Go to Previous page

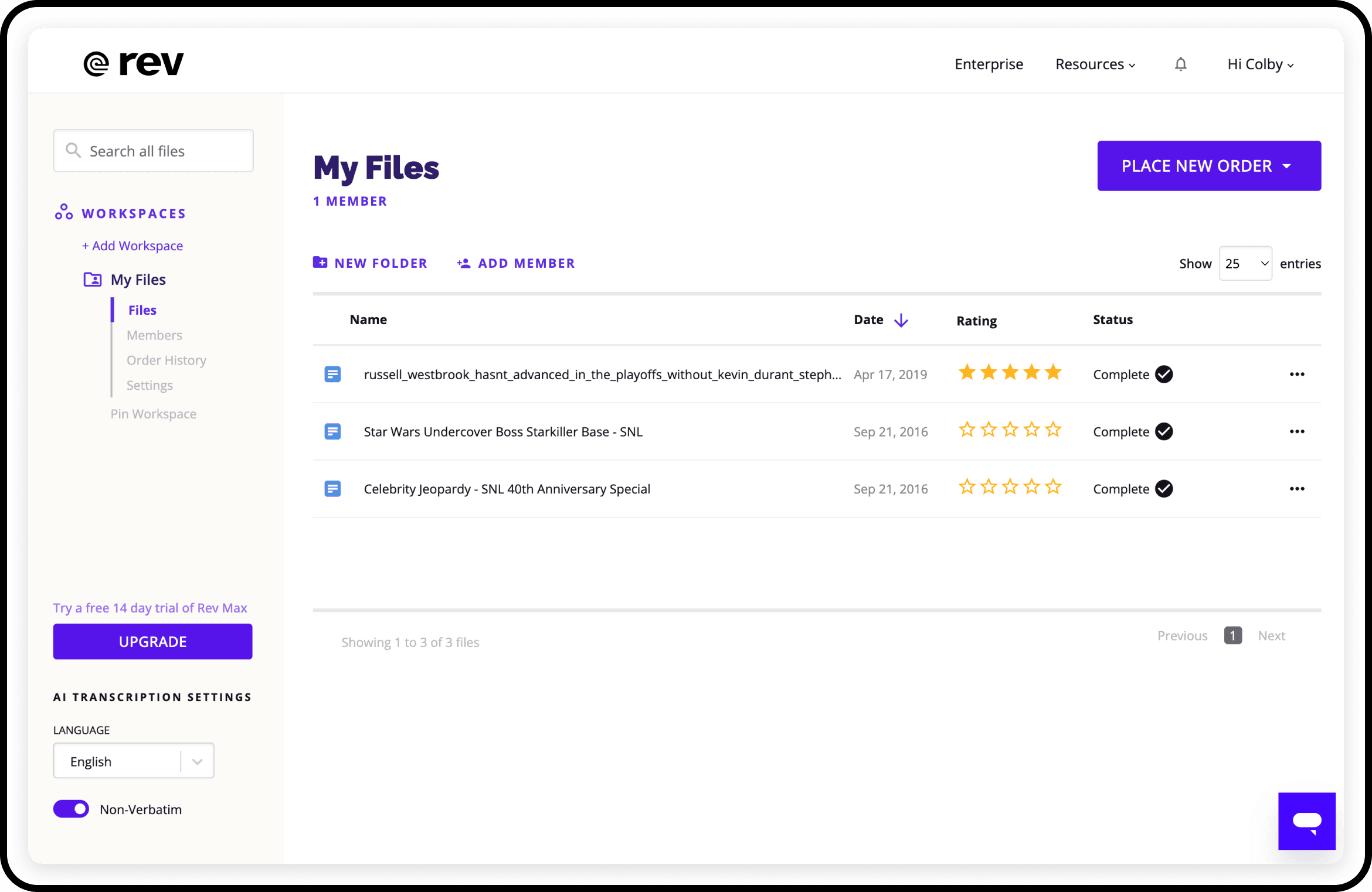coord(1182,636)
